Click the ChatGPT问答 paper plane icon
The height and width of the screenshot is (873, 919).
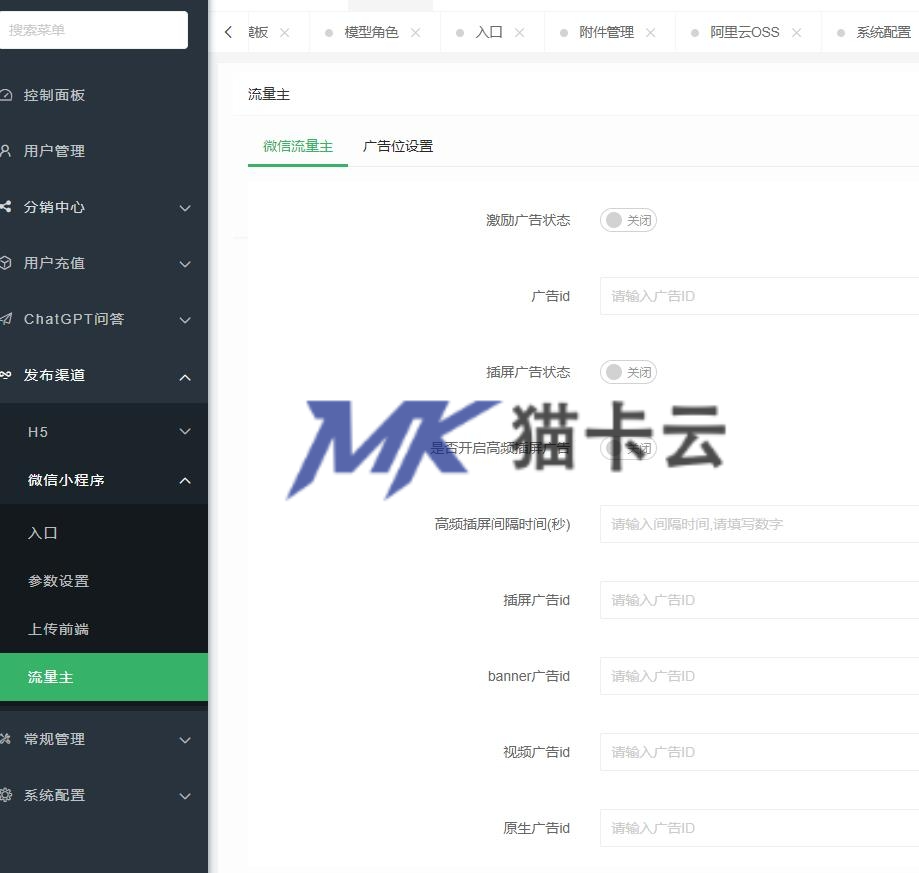[x=5, y=319]
